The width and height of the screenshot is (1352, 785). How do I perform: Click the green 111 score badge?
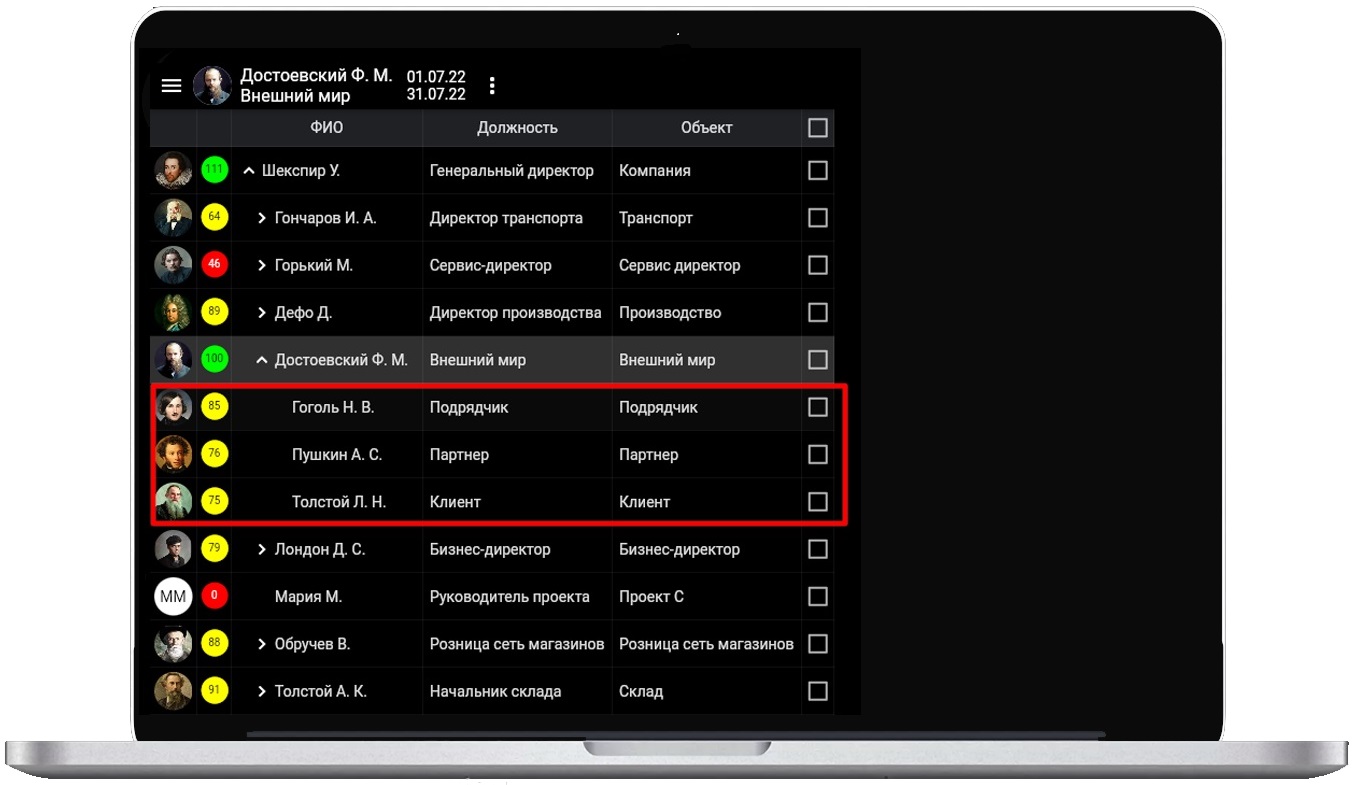pyautogui.click(x=214, y=170)
